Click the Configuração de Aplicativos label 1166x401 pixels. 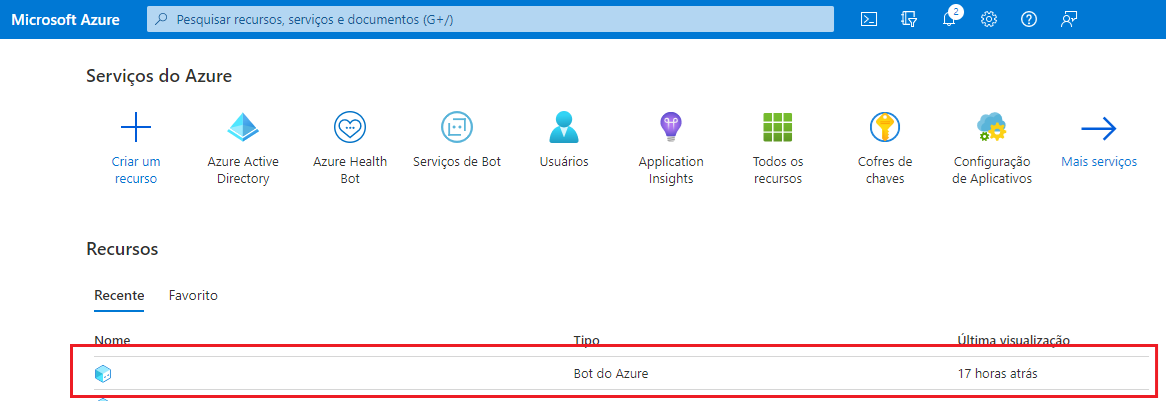tap(992, 170)
